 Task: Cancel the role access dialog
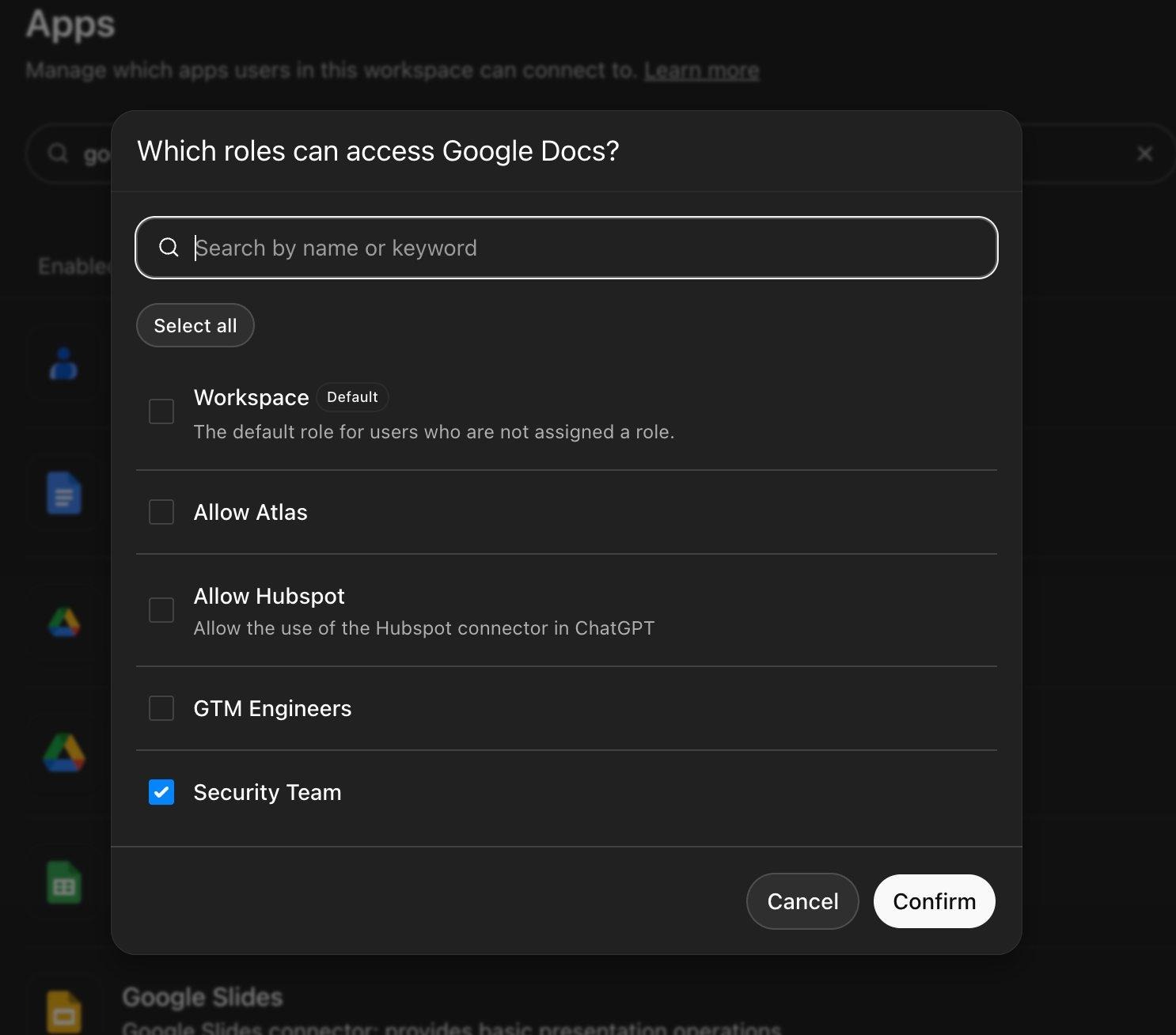[802, 901]
